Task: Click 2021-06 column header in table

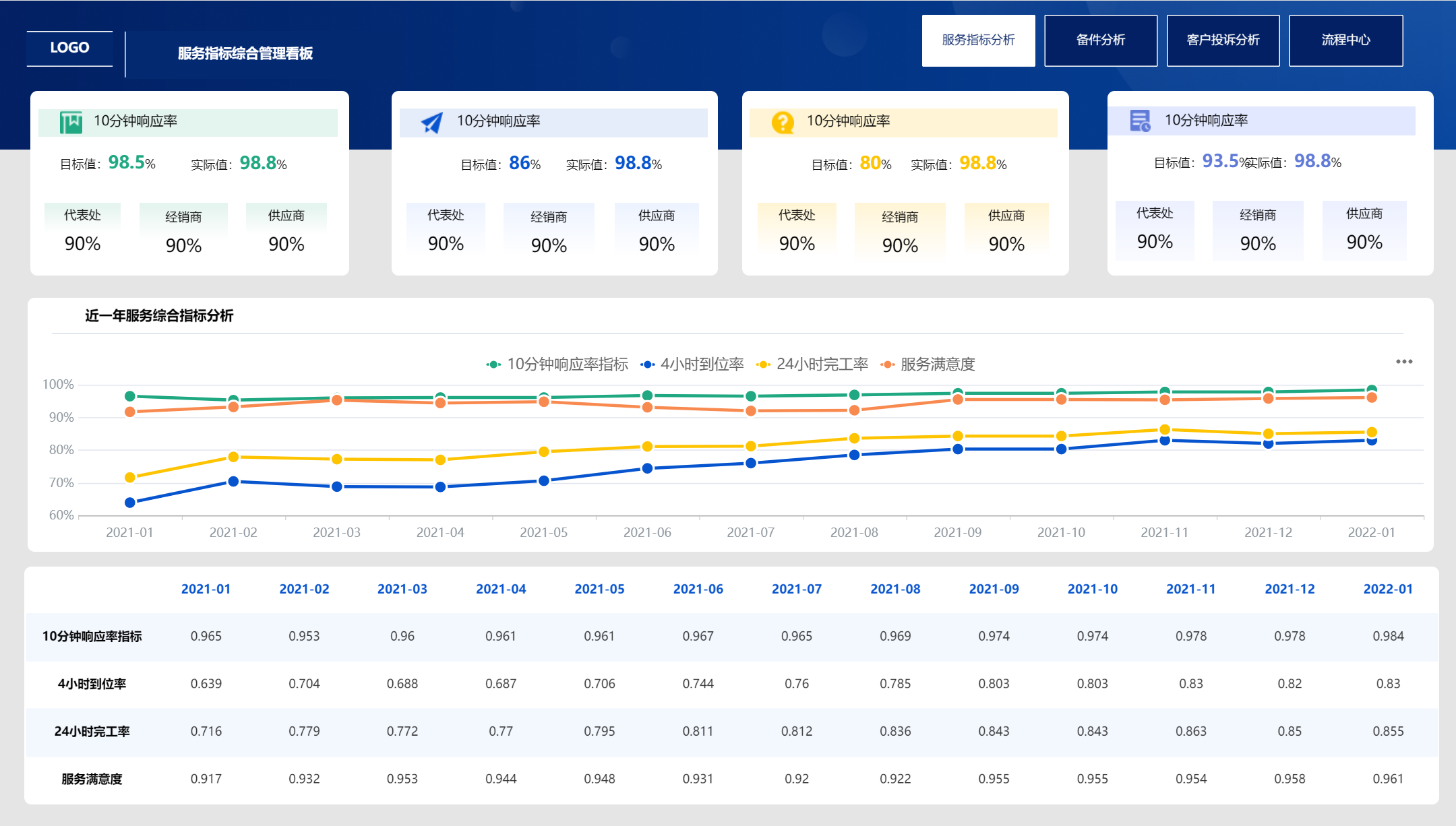Action: pyautogui.click(x=698, y=589)
